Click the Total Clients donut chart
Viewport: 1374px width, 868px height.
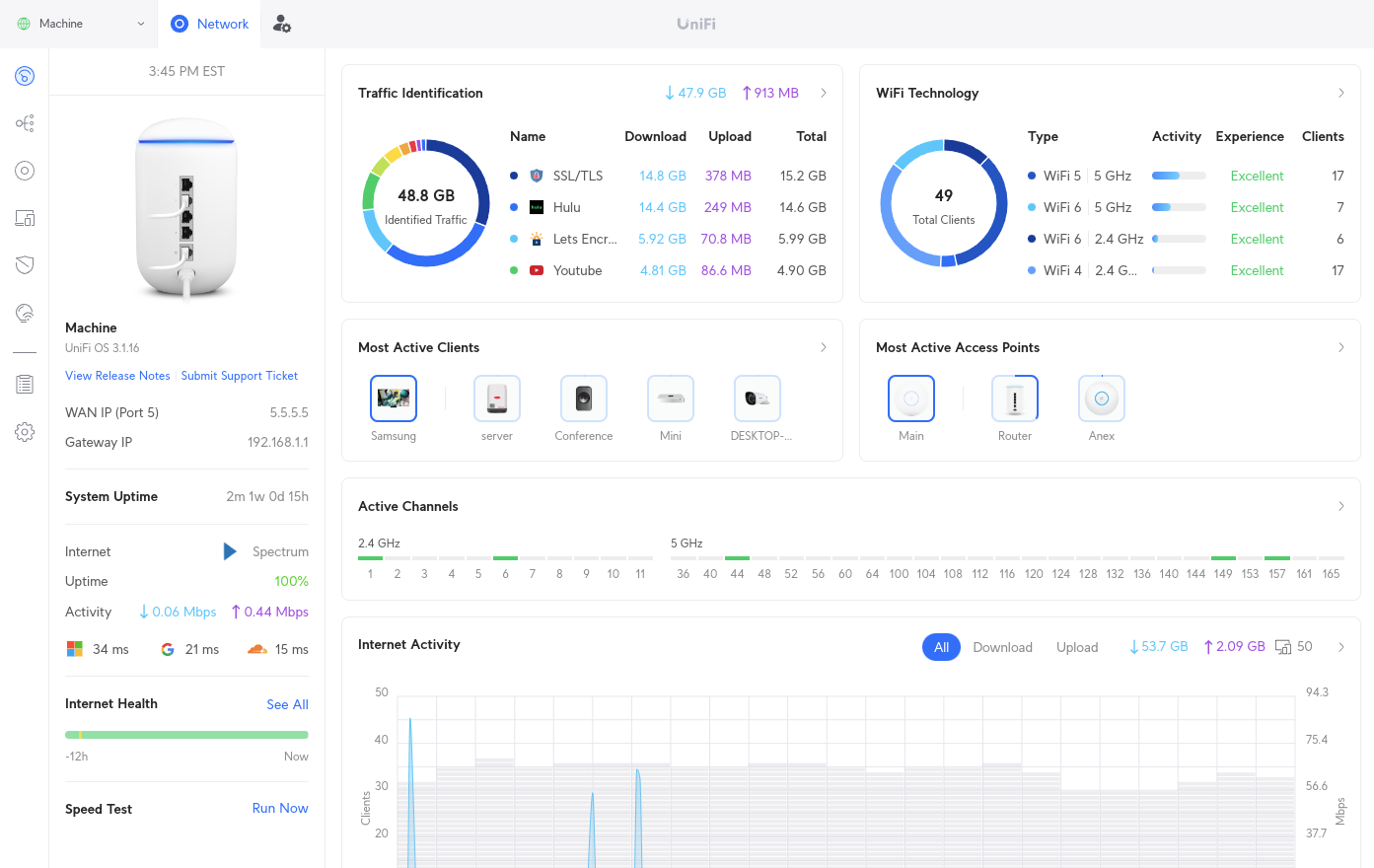point(944,203)
